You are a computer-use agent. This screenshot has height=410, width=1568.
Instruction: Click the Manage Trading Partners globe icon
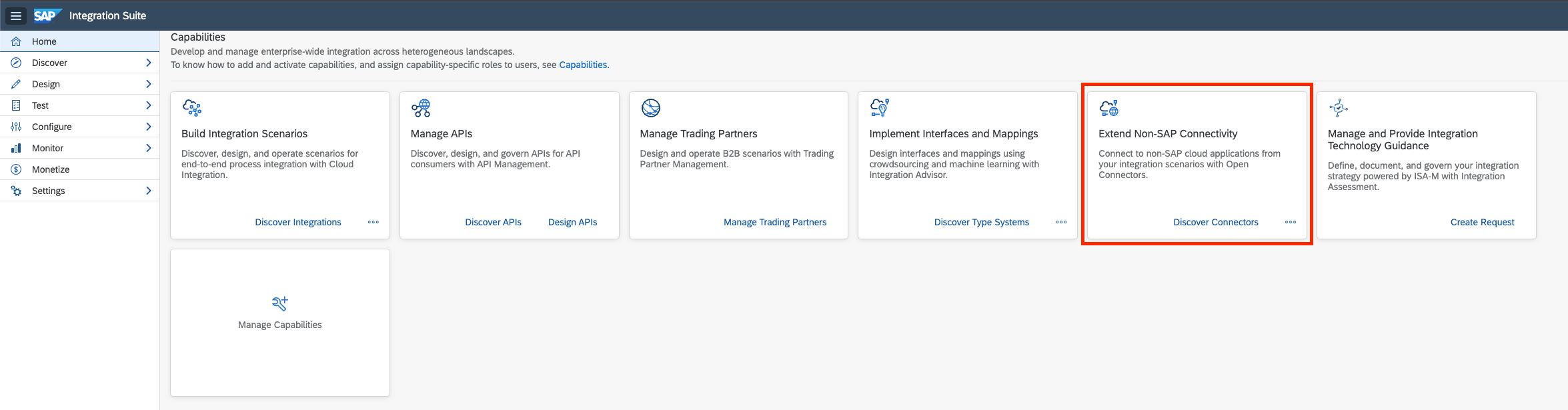tap(650, 108)
